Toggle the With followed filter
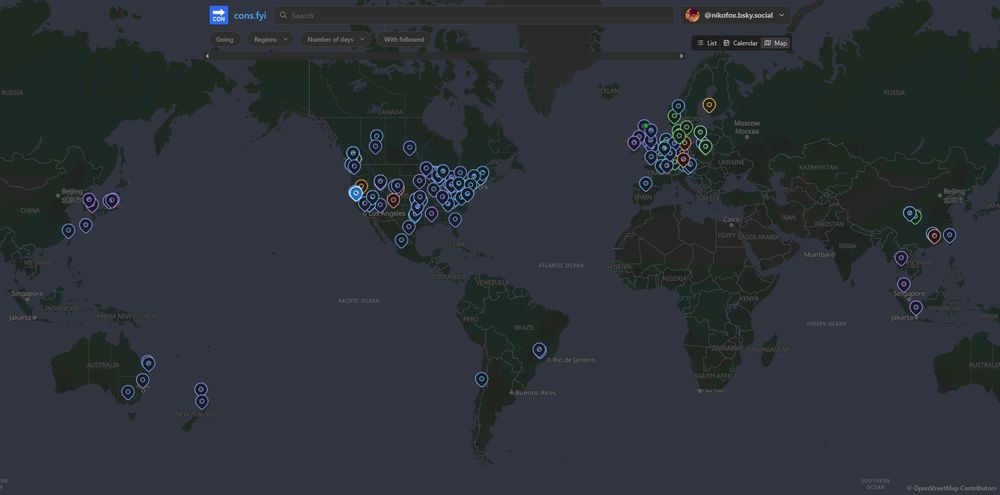Viewport: 1000px width, 495px height. pyautogui.click(x=404, y=40)
